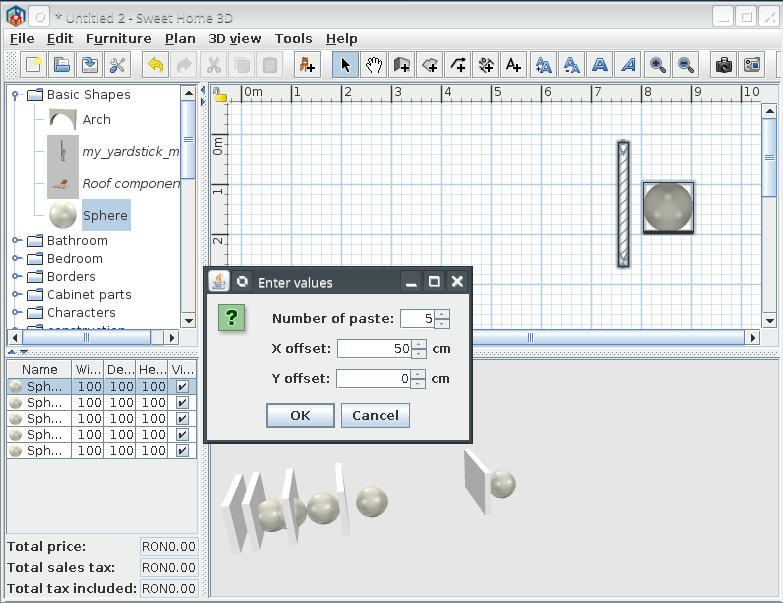Click the Save home icon
783x603 pixels.
90,65
